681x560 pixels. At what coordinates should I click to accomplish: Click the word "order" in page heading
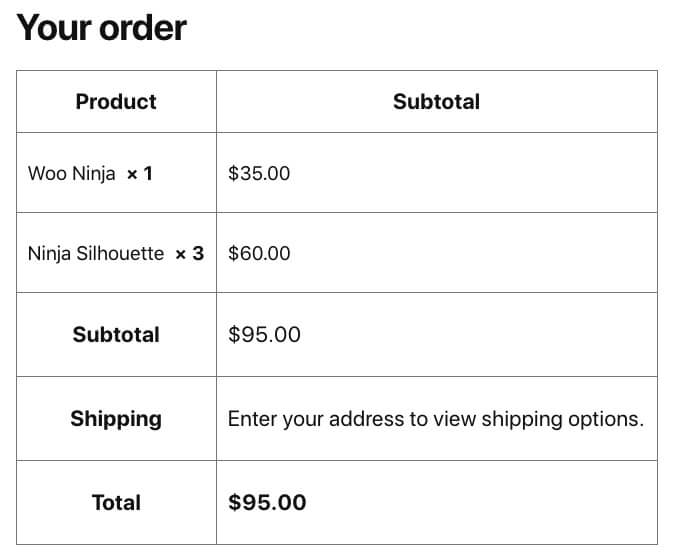coord(144,28)
